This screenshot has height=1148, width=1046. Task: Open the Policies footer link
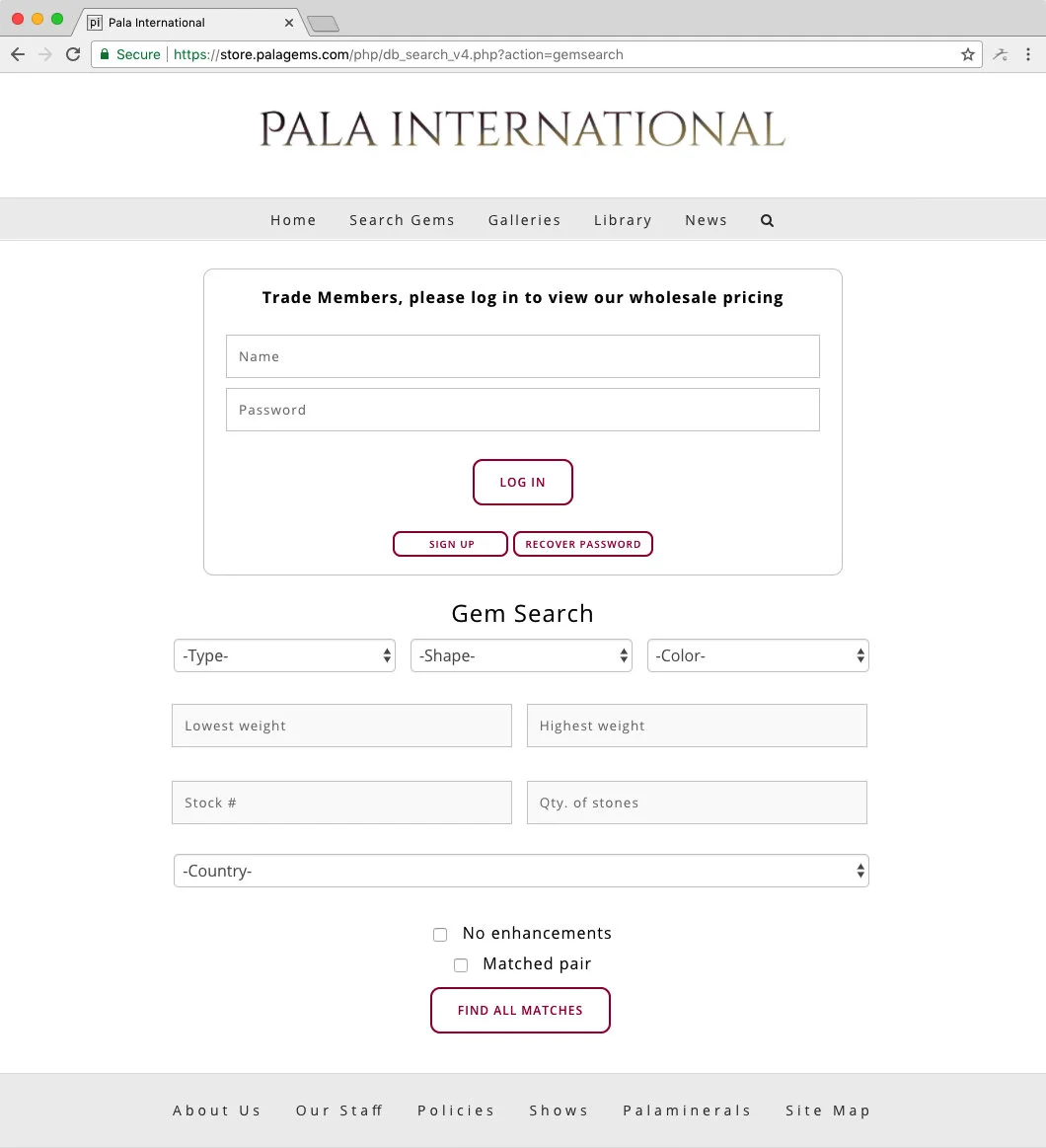[x=456, y=1110]
